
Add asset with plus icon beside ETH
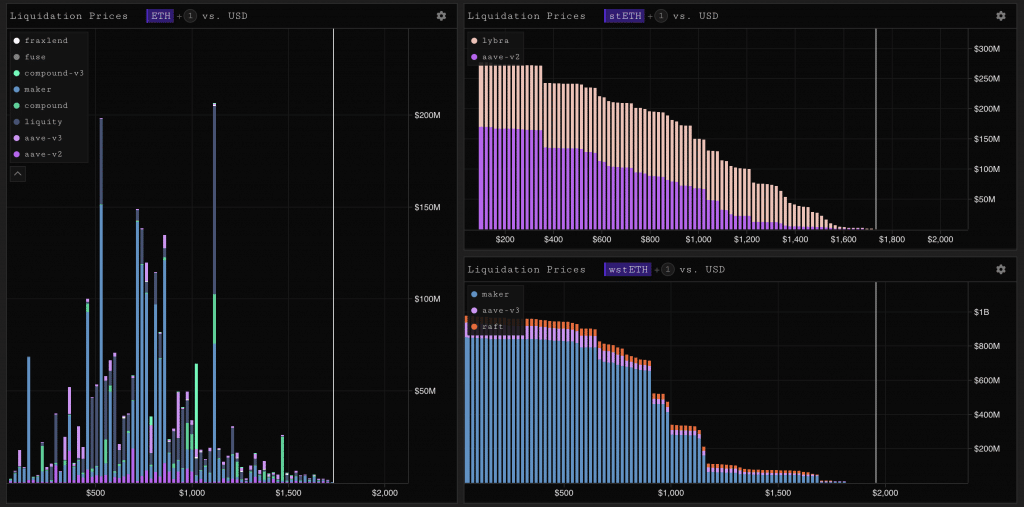pyautogui.click(x=179, y=16)
